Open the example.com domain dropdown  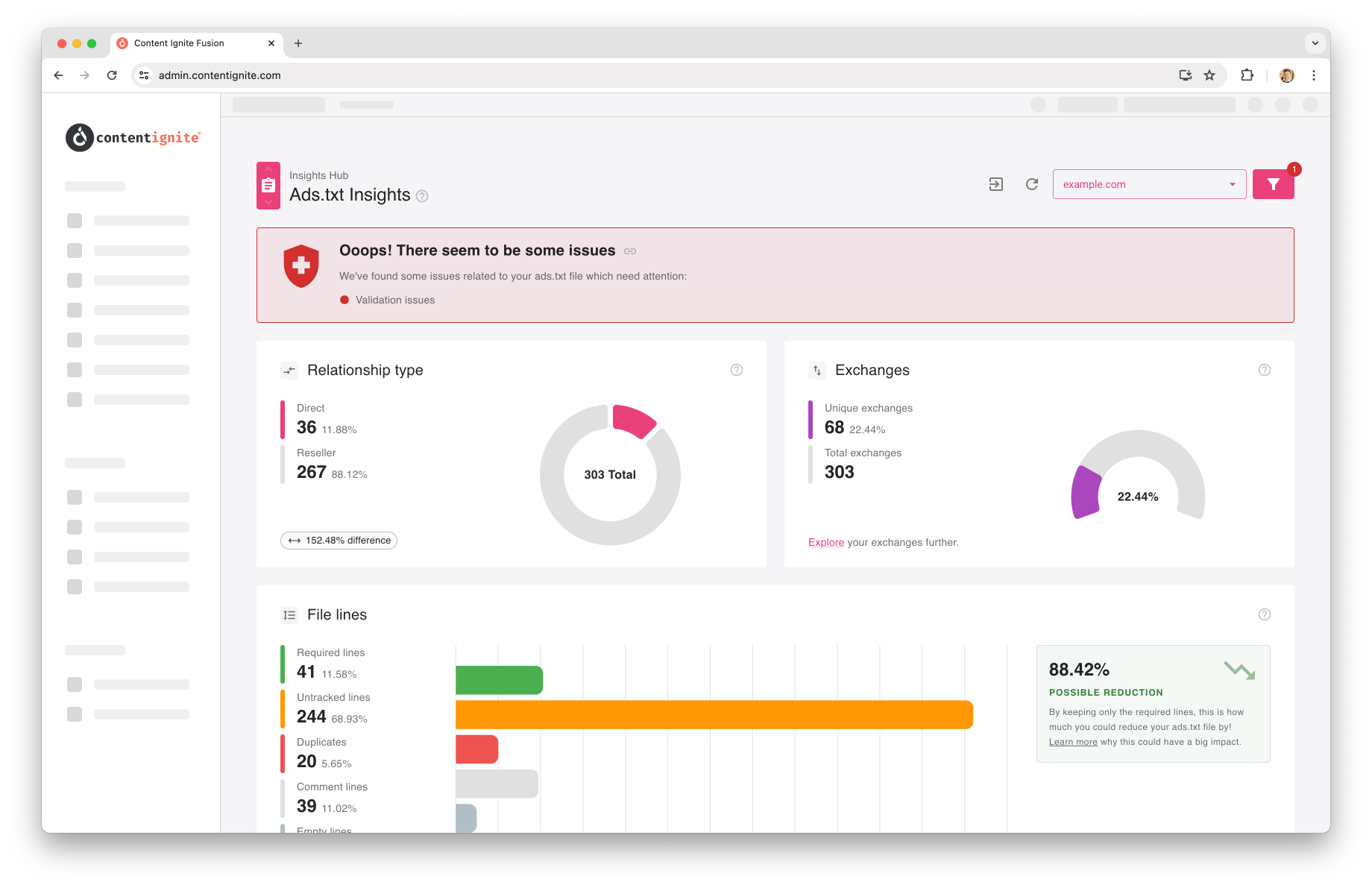[1149, 184]
